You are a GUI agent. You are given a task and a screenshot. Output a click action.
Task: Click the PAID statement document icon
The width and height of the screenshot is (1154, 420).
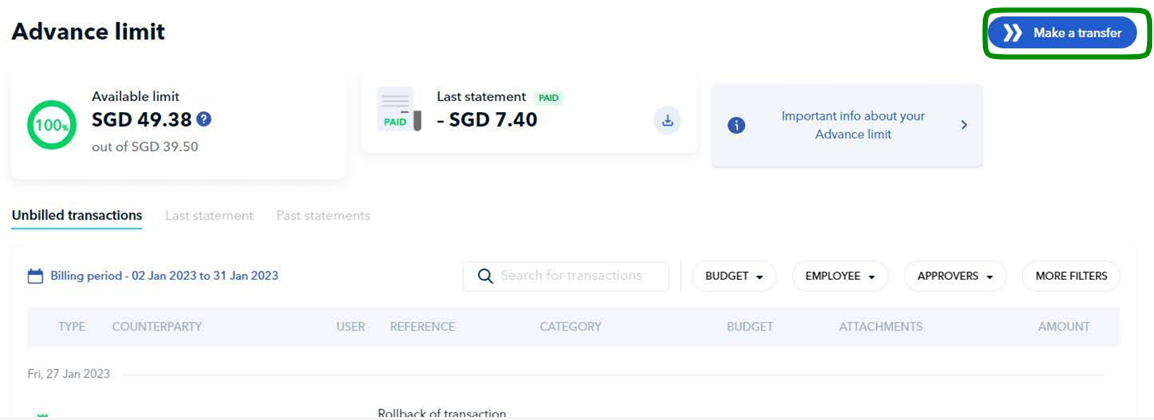click(399, 110)
